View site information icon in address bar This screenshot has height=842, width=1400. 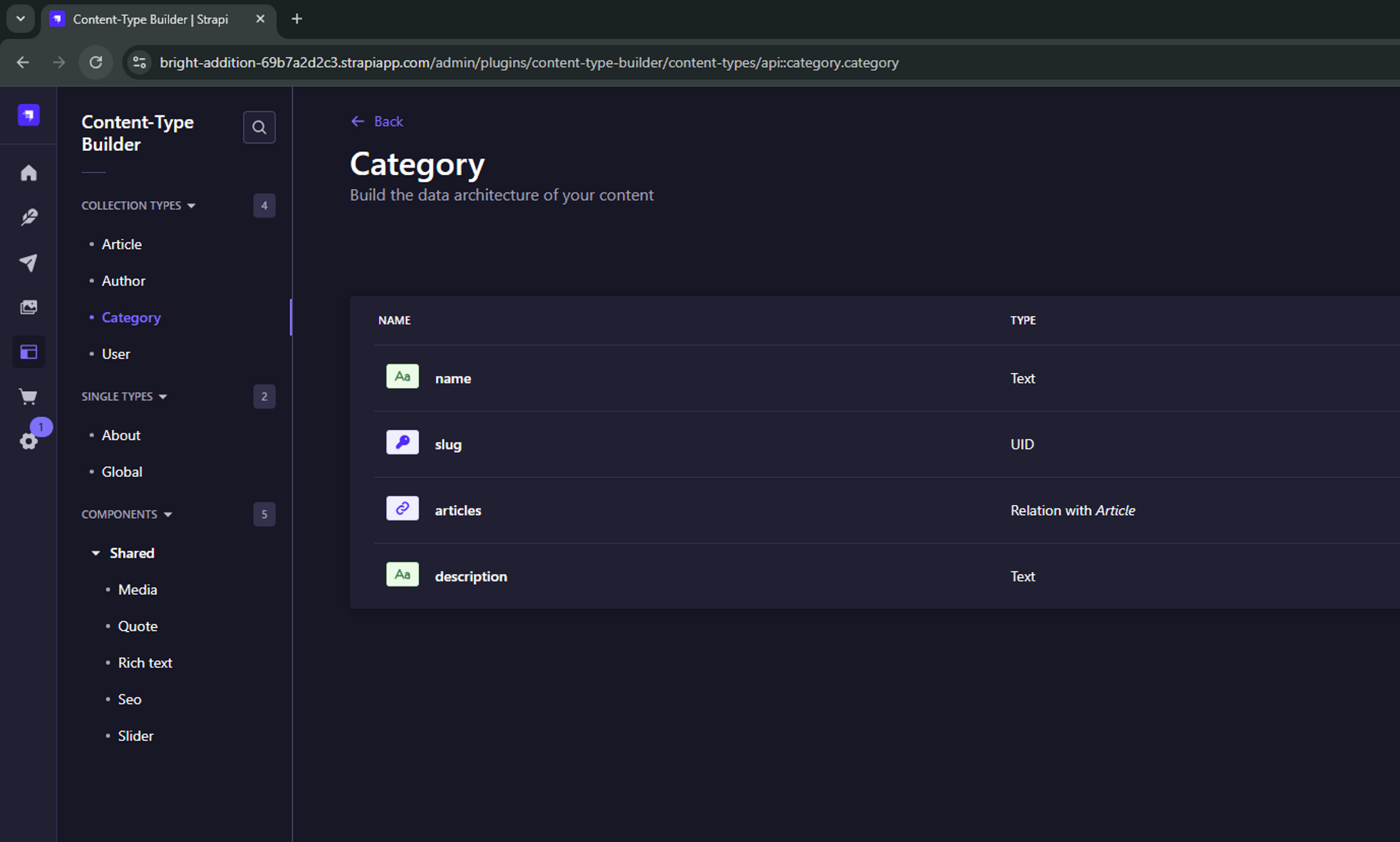click(x=139, y=62)
